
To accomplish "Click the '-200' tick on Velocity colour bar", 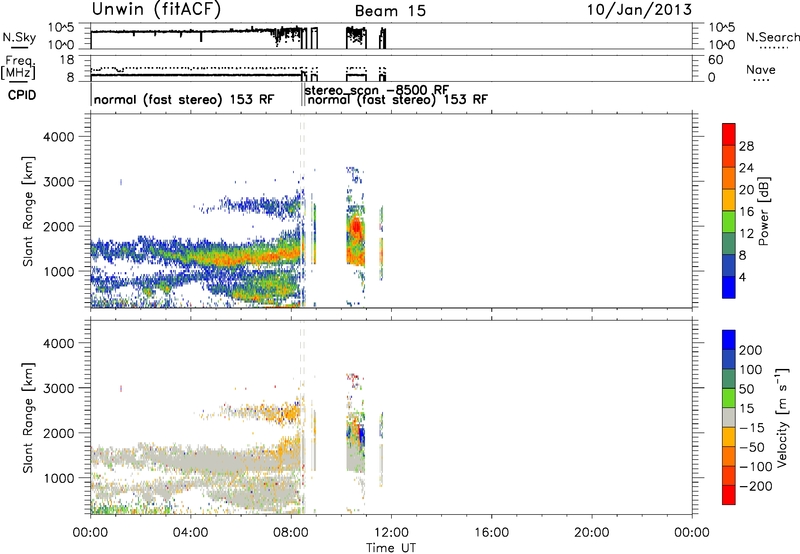I will point(756,486).
